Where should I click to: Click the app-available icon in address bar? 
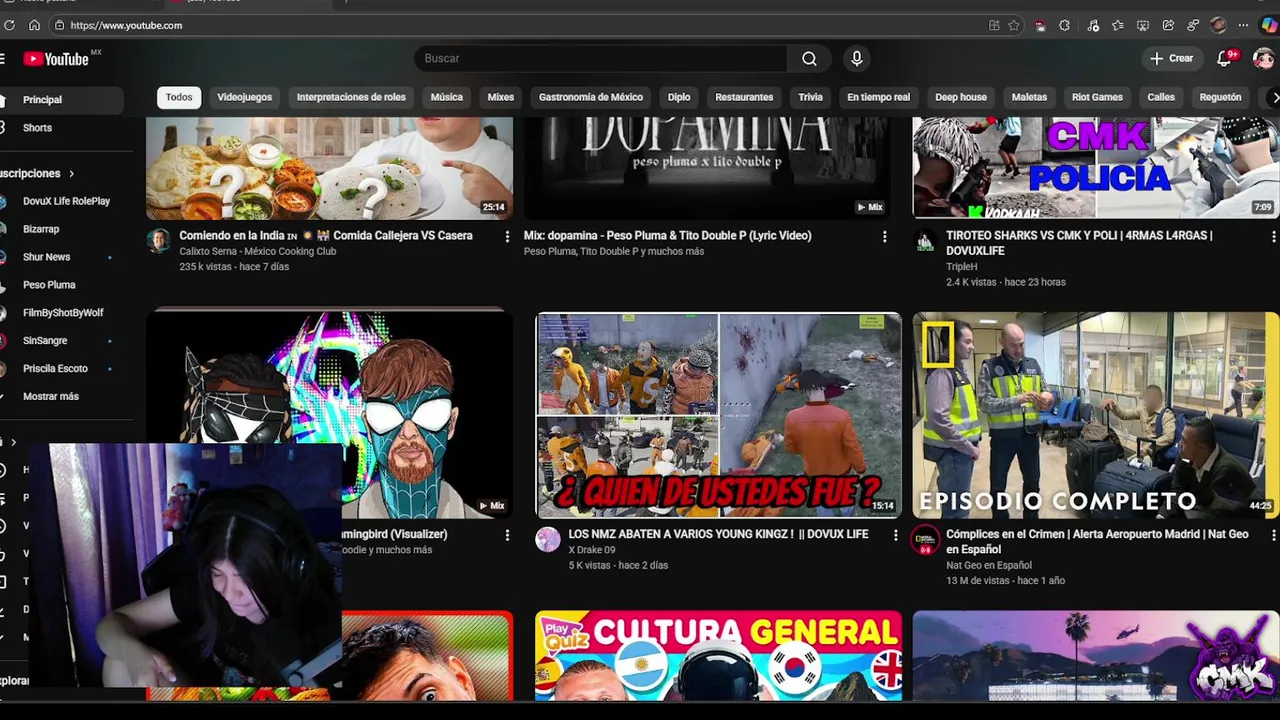(994, 25)
